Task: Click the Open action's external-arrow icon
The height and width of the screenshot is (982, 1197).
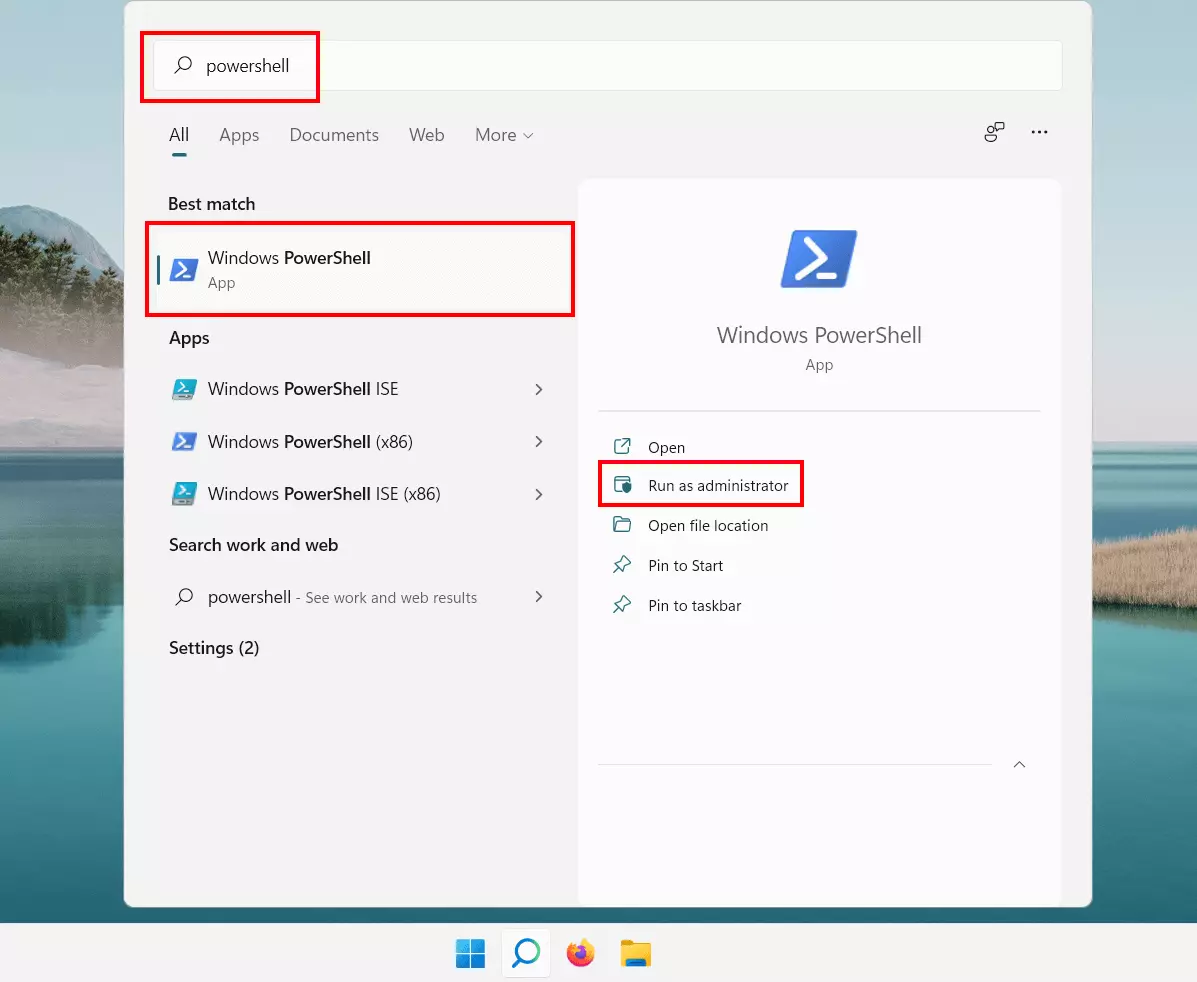Action: click(622, 446)
